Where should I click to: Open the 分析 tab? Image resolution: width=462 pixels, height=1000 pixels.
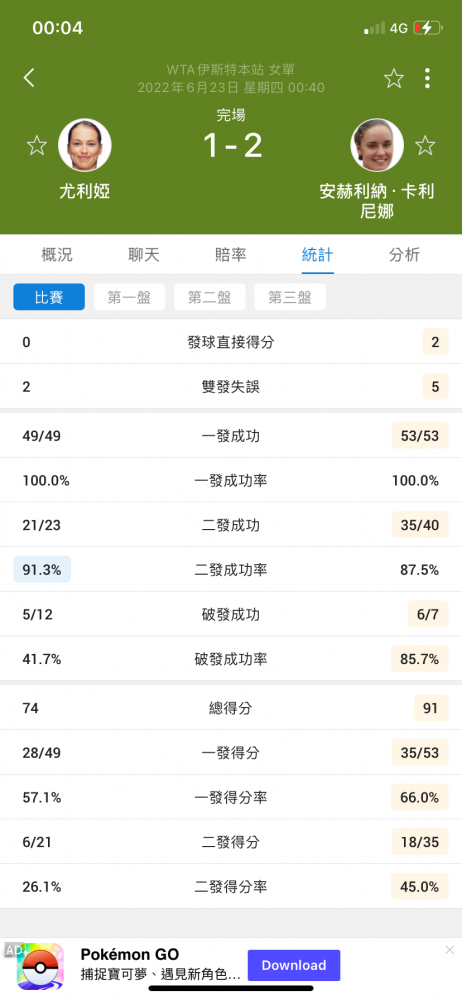(x=405, y=255)
